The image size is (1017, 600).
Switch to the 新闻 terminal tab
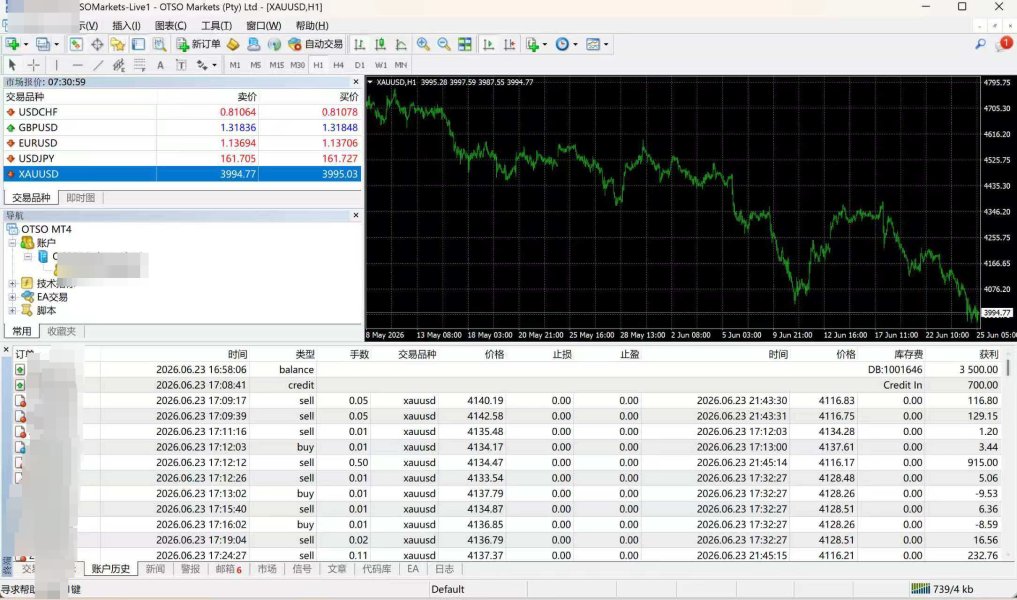155,569
